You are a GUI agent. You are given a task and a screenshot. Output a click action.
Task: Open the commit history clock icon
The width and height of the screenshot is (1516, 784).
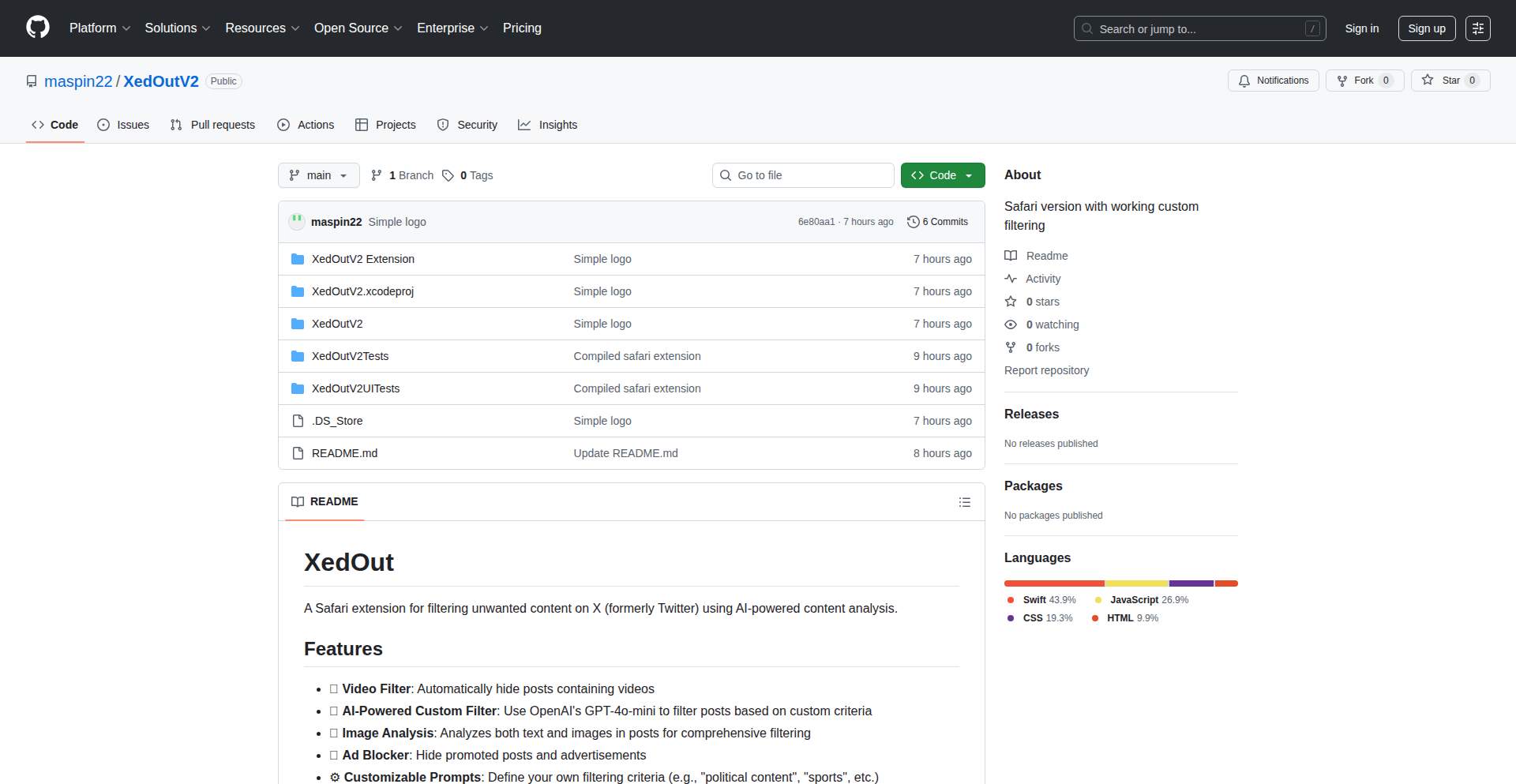point(914,222)
